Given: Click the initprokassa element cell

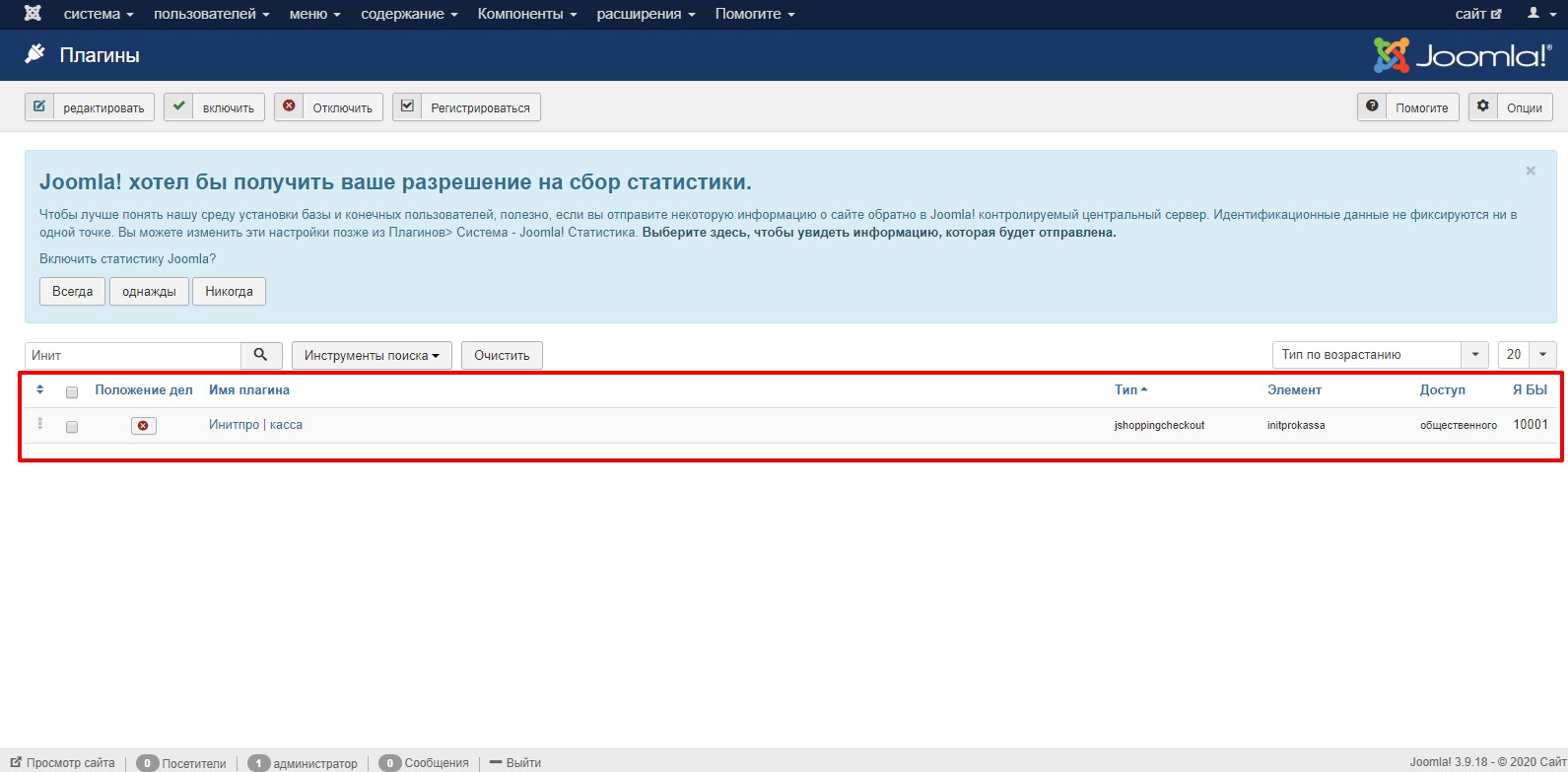Looking at the screenshot, I should coord(1296,425).
